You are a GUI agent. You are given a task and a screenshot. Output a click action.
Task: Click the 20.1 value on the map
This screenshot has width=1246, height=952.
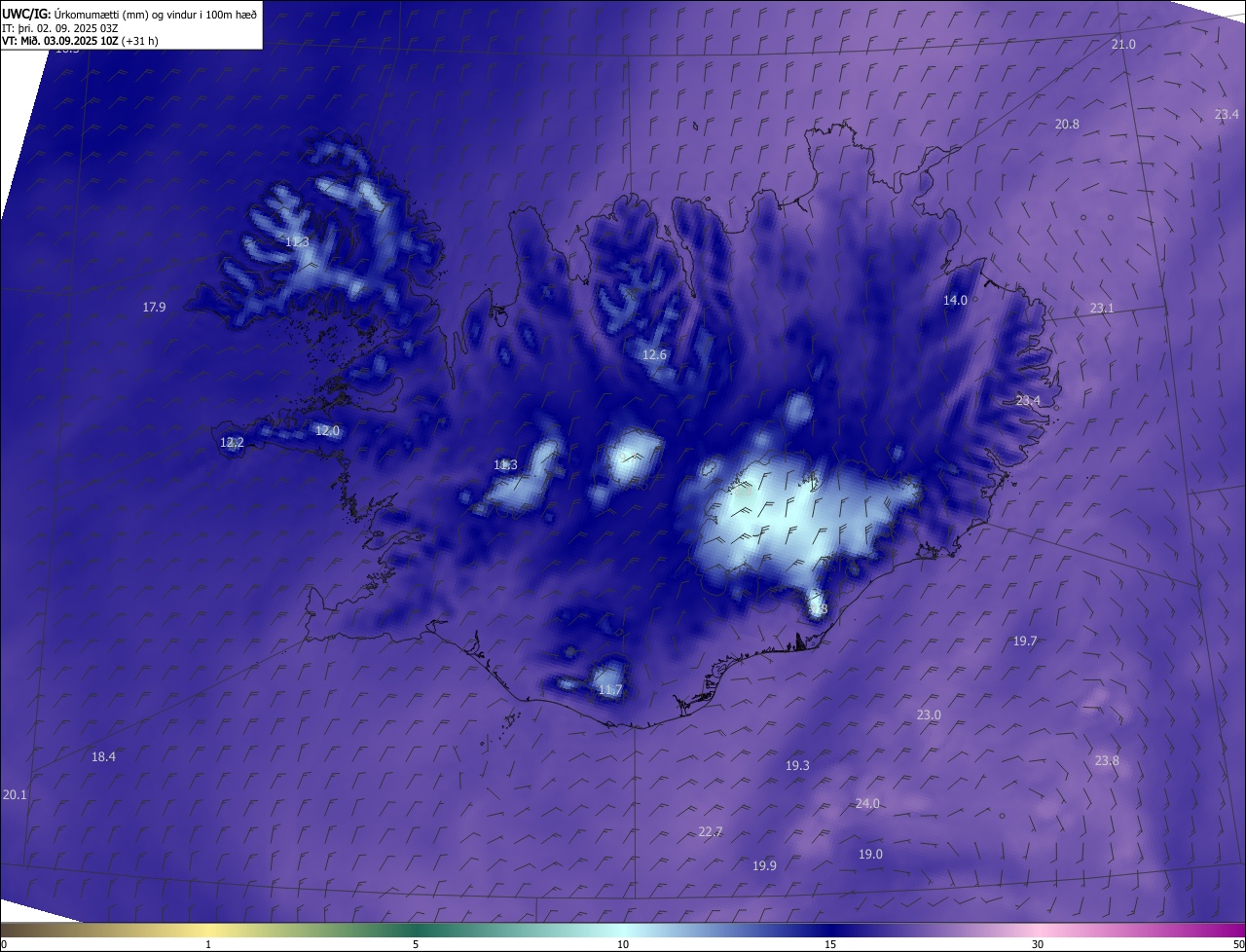[x=15, y=794]
